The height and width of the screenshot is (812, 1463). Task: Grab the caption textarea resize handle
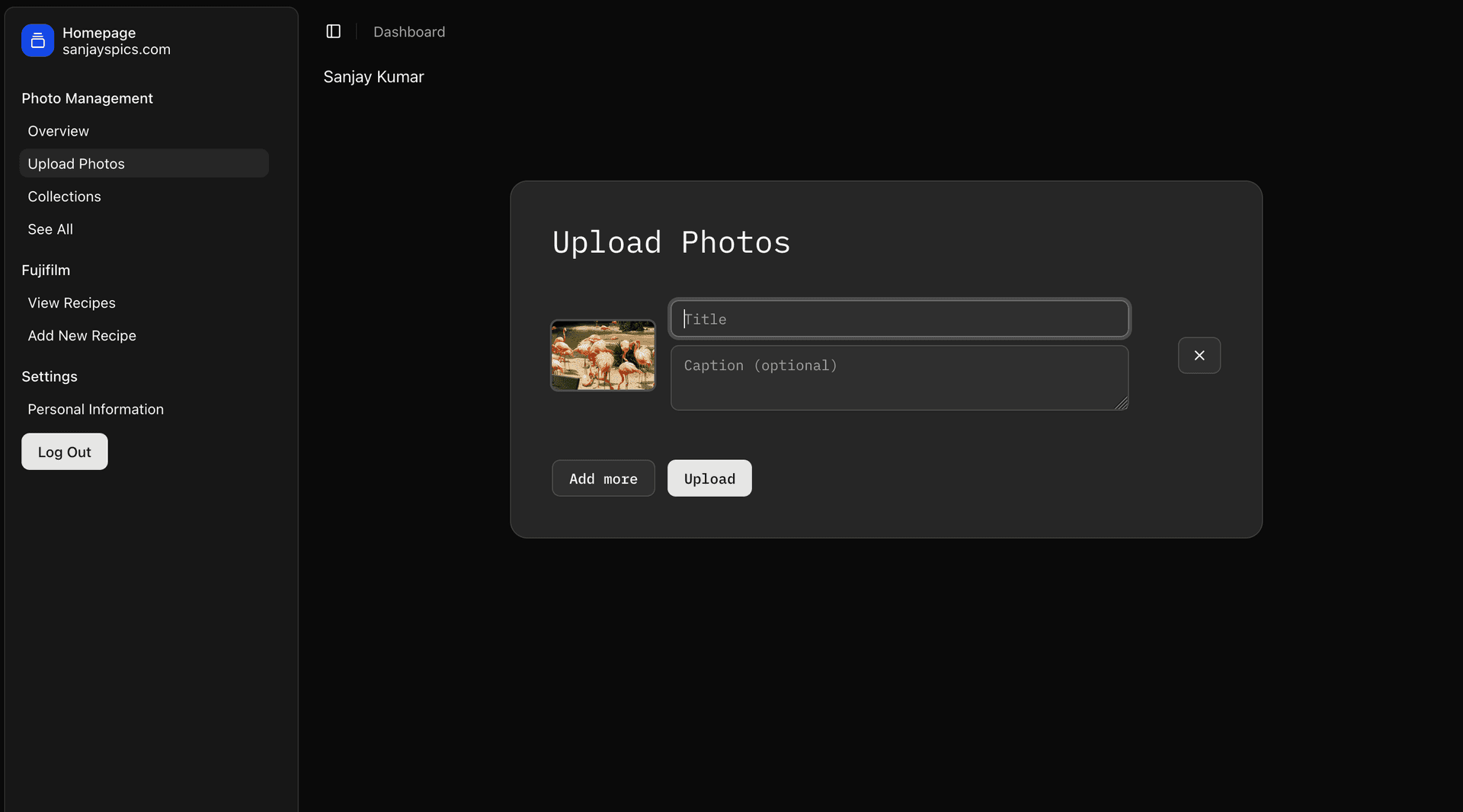point(1122,404)
